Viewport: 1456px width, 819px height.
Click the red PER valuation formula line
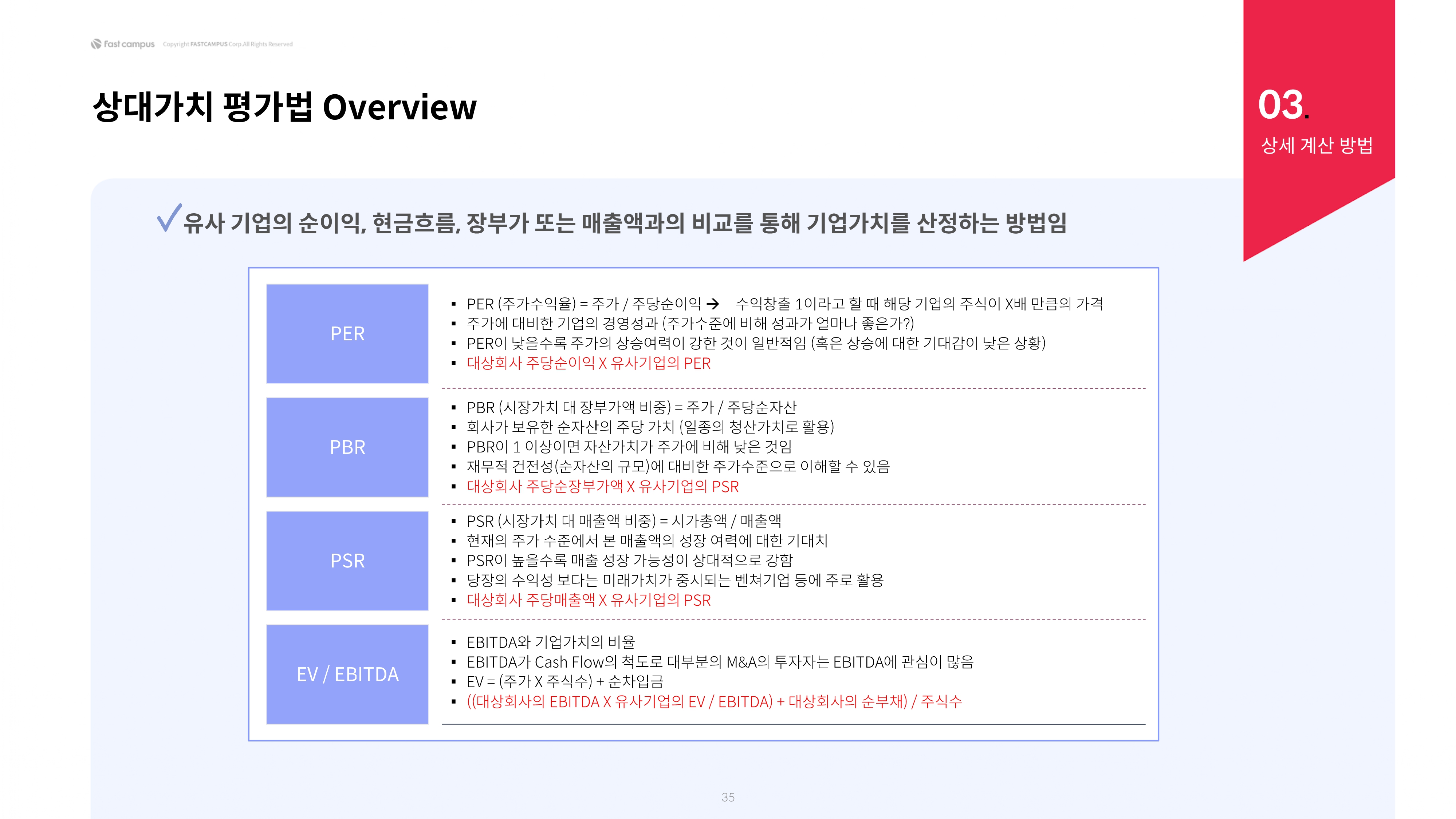[589, 363]
